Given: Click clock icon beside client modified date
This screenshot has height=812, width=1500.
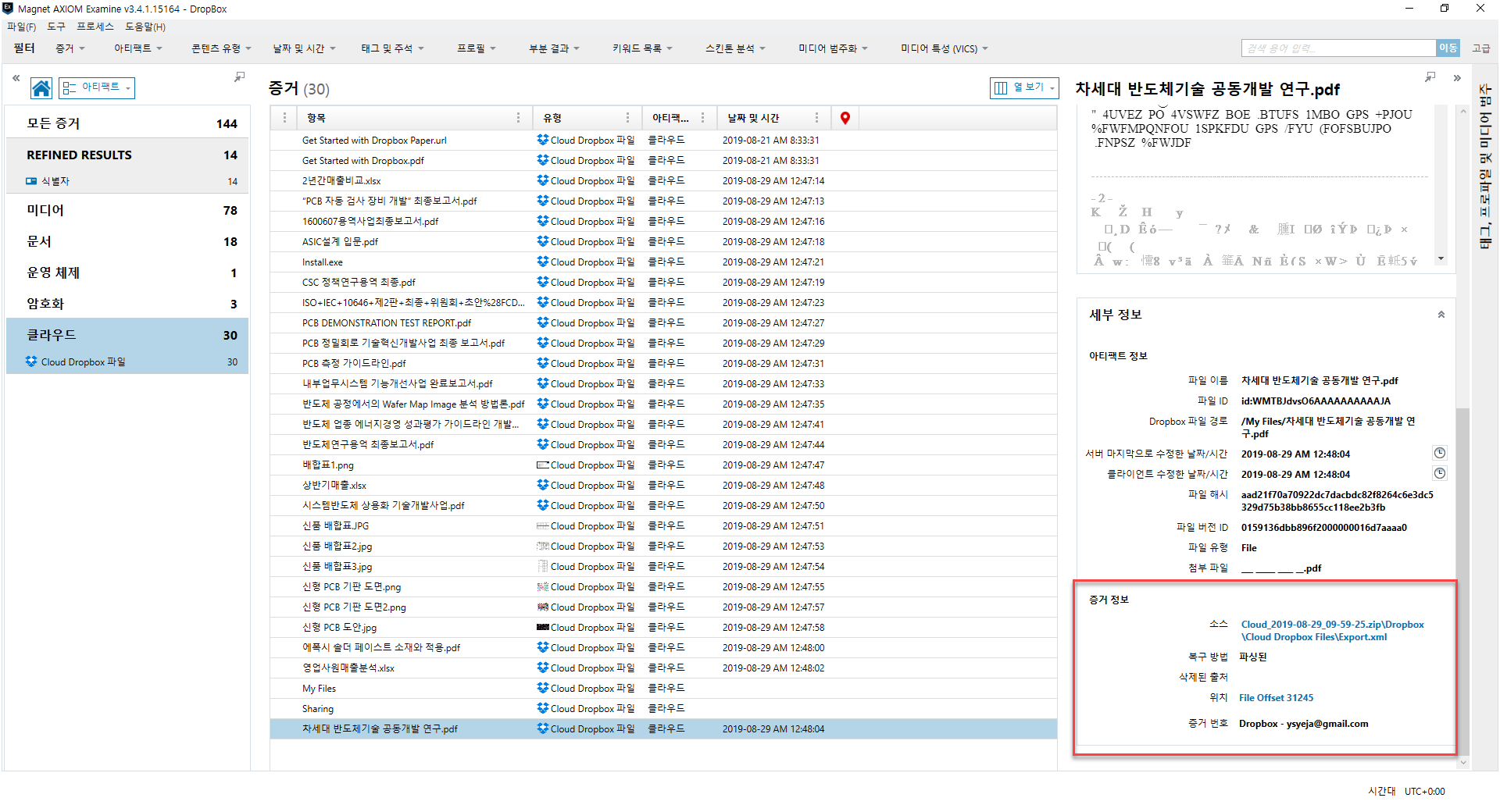Looking at the screenshot, I should 1439,473.
